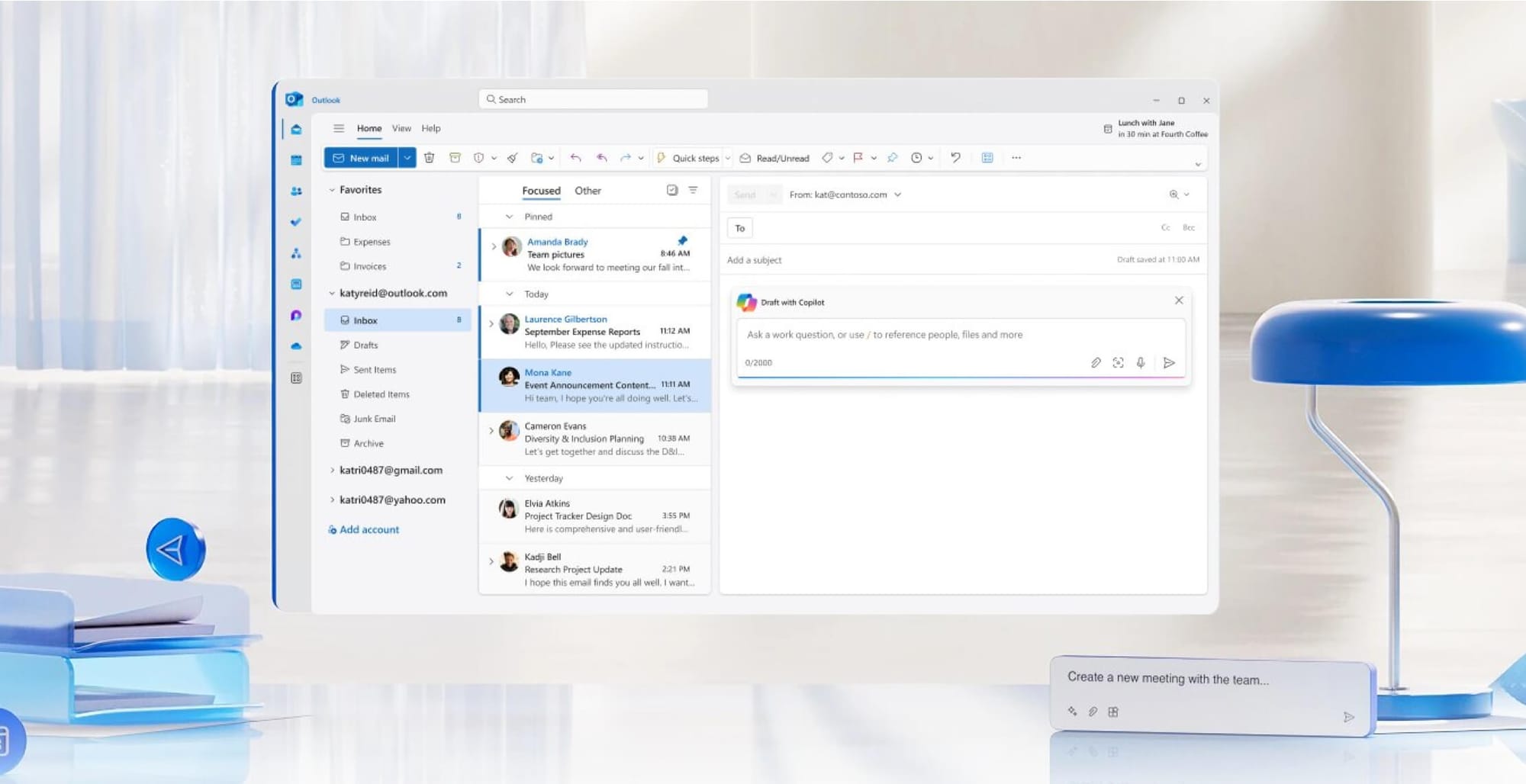The width and height of the screenshot is (1526, 784).
Task: Click the attach paperclip in Draft with Copilot
Action: coord(1096,362)
